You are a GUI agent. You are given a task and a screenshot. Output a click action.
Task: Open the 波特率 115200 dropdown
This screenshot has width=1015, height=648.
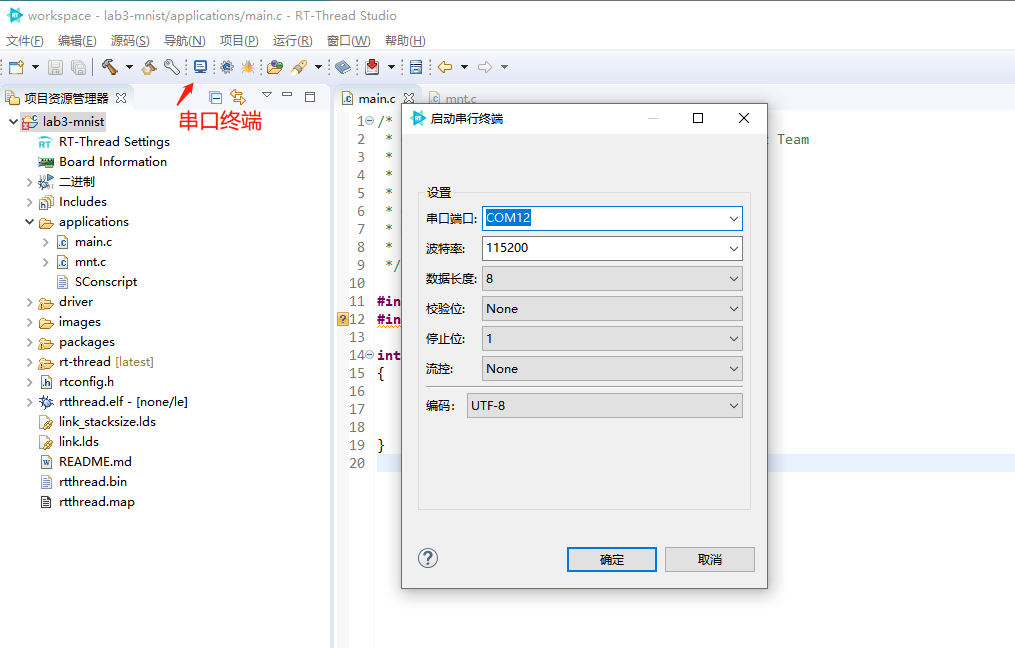pyautogui.click(x=612, y=249)
